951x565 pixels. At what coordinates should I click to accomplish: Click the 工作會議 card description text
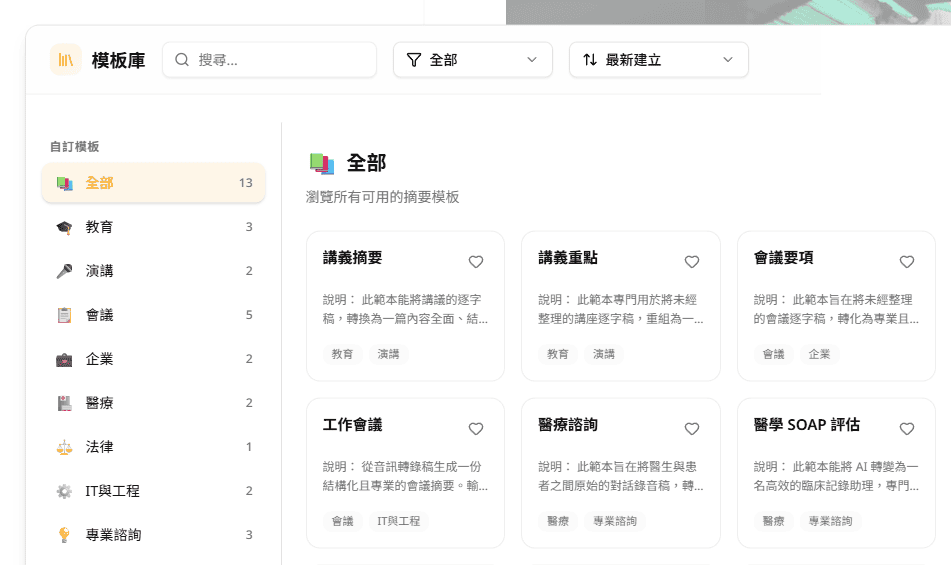tap(405, 476)
